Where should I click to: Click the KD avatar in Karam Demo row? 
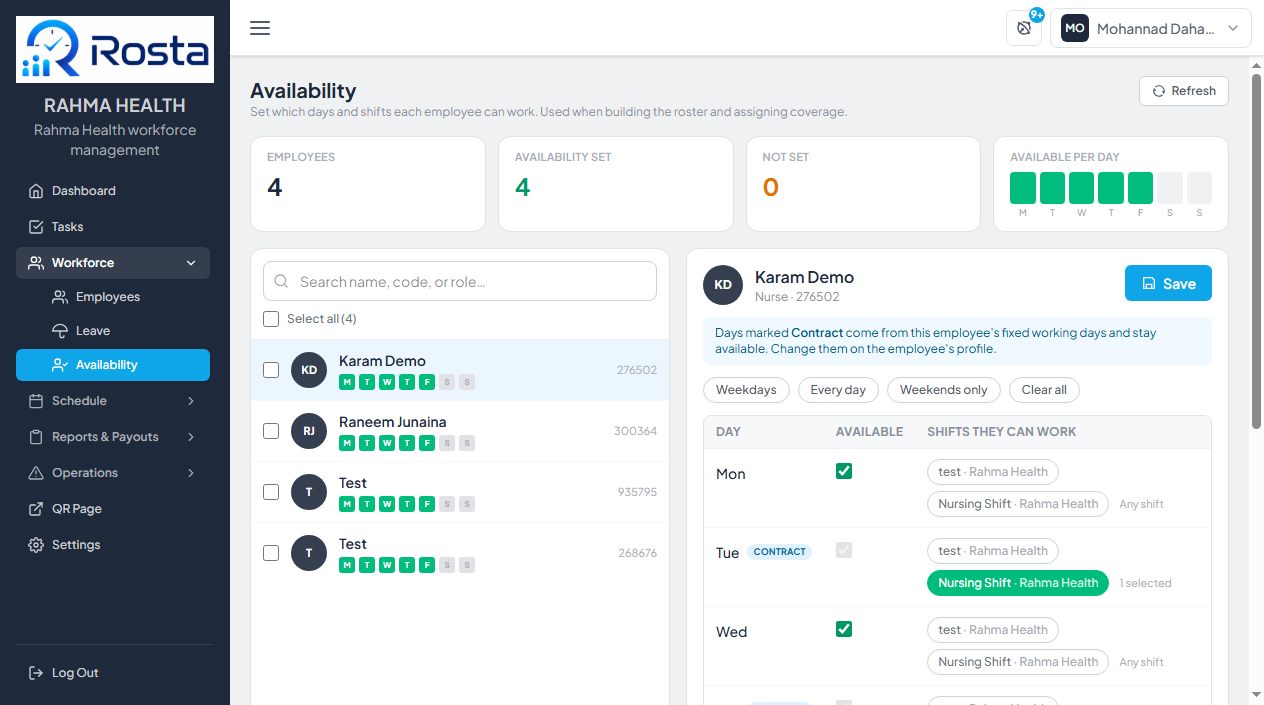coord(309,370)
